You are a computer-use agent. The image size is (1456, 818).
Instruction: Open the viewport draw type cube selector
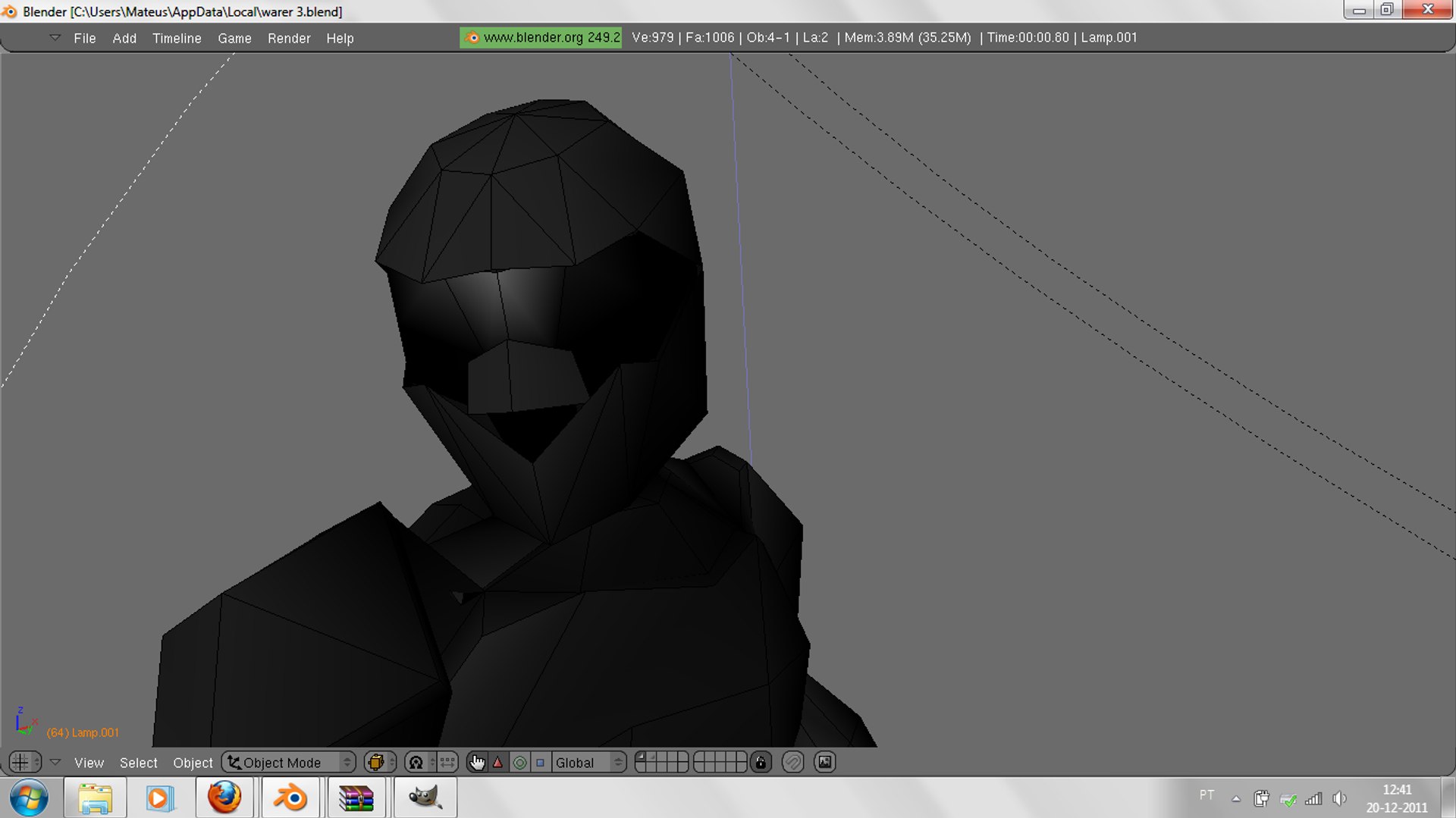pos(378,762)
